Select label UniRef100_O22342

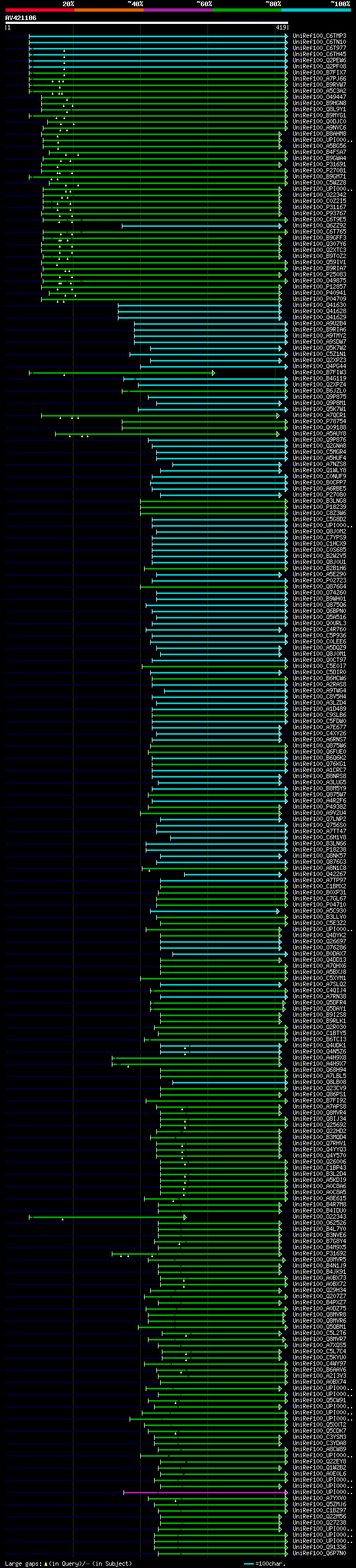tap(319, 195)
